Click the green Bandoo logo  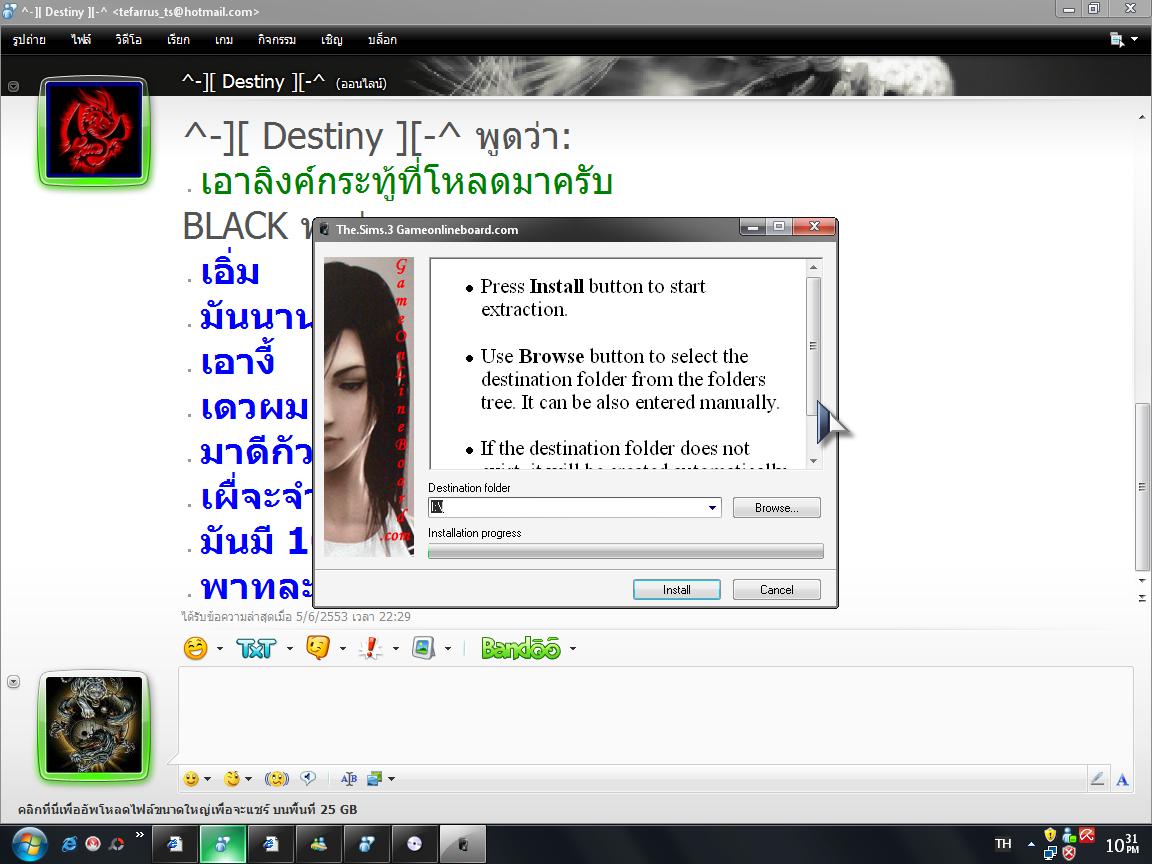point(521,648)
